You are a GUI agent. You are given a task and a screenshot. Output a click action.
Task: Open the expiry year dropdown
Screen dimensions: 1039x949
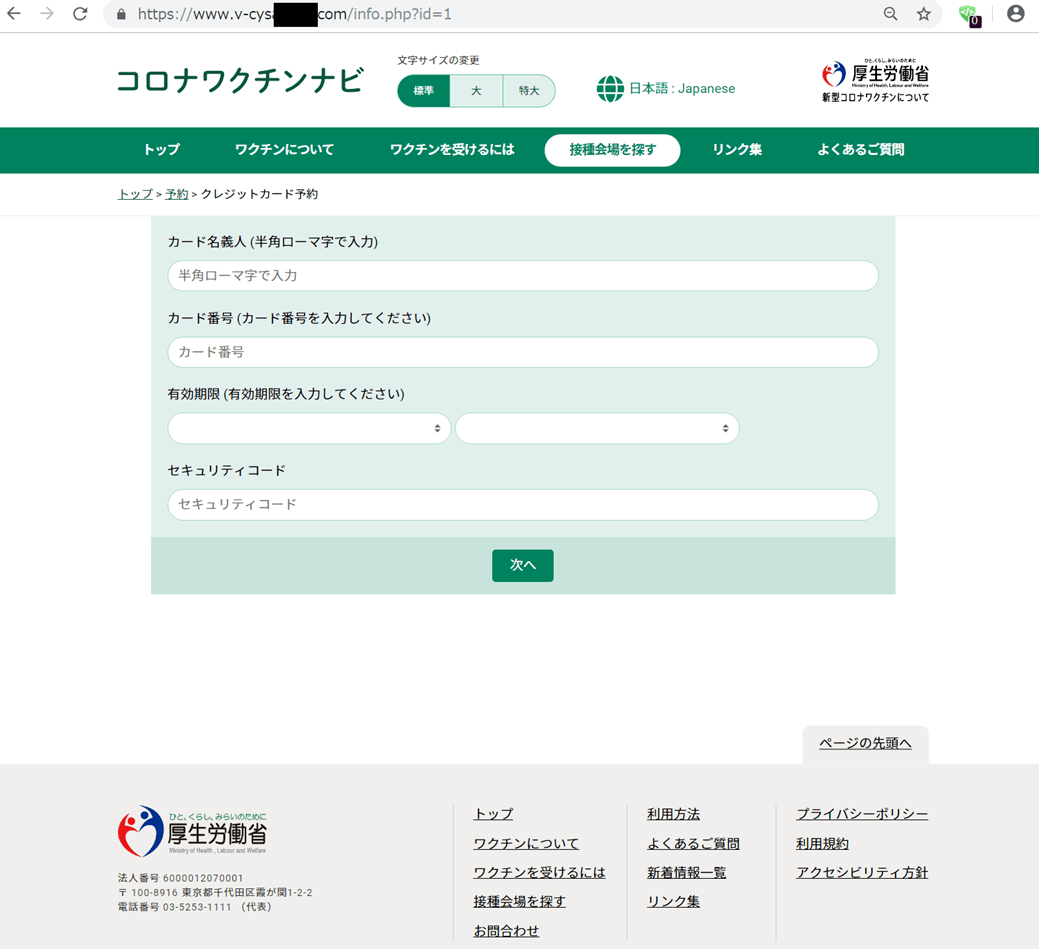(597, 428)
